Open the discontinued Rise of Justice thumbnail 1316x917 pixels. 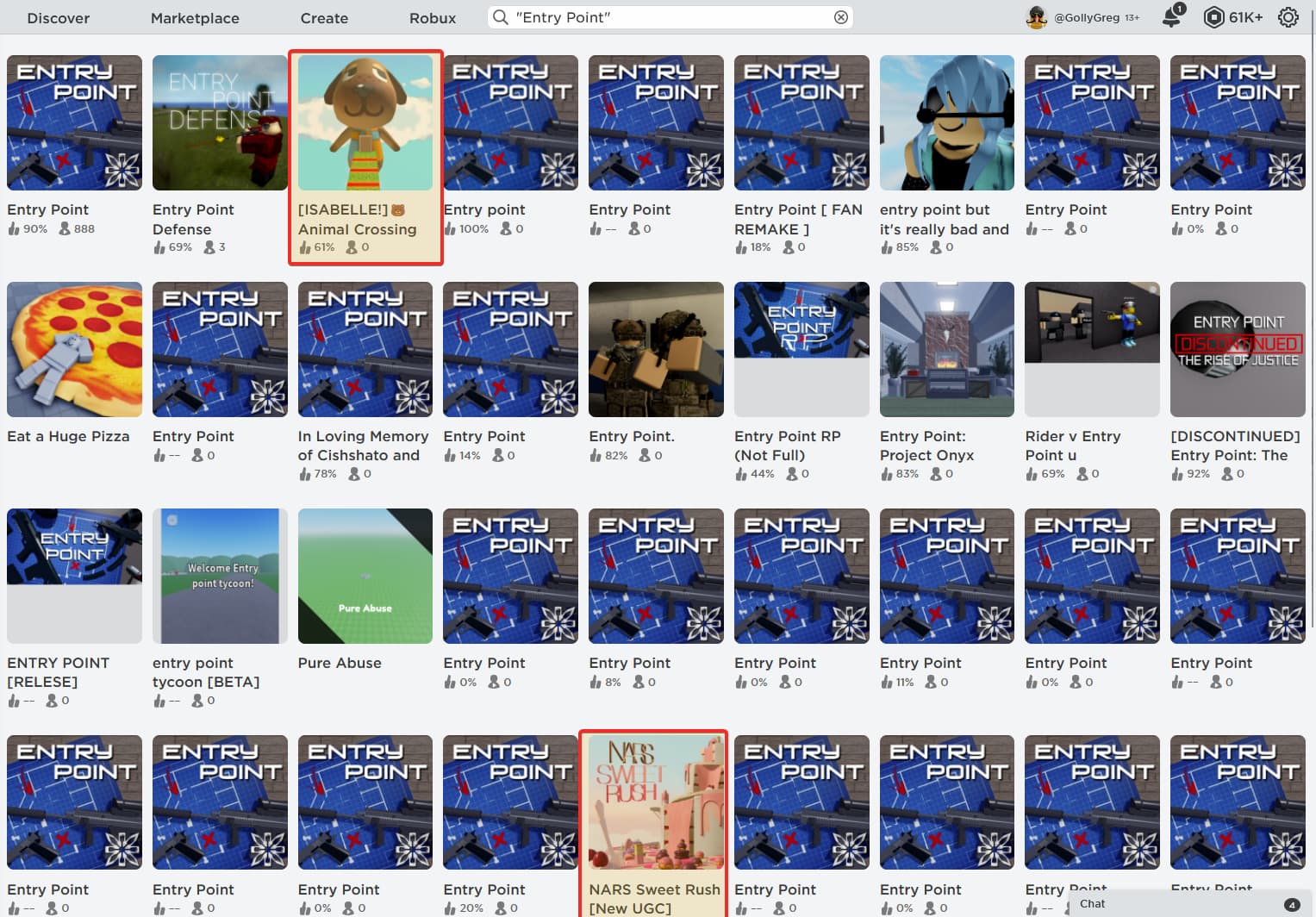click(1238, 349)
